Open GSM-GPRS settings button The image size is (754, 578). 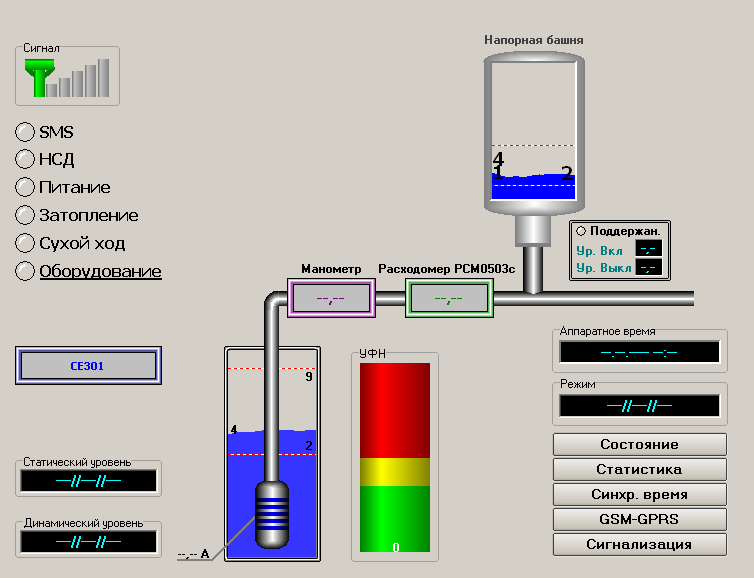[x=639, y=520]
